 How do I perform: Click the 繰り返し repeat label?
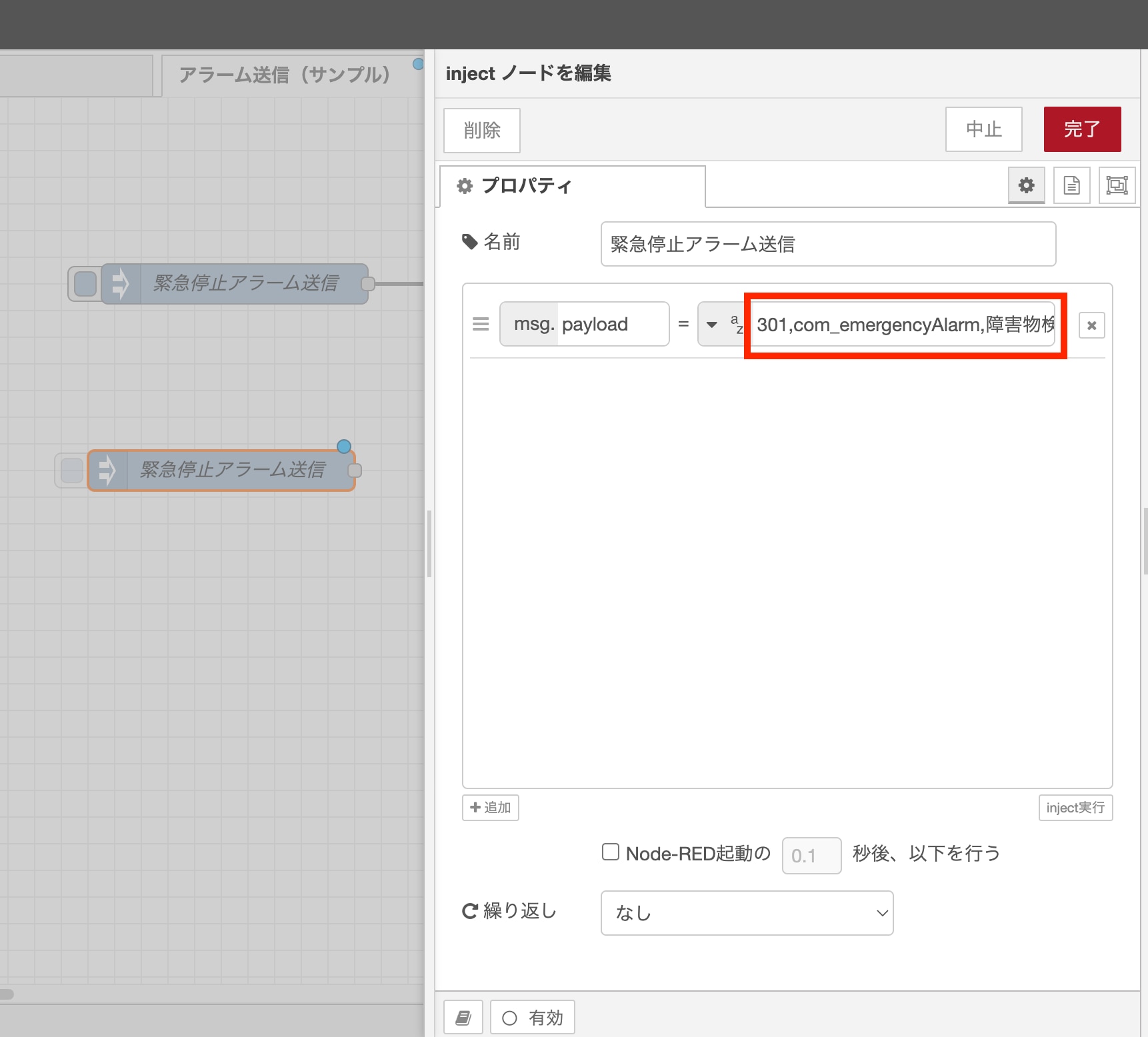coord(509,911)
